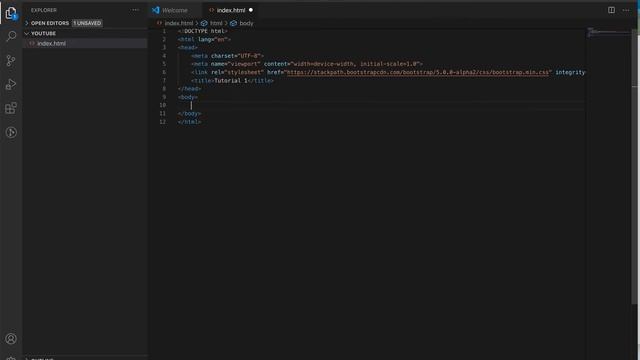
Task: Open the Extensions view
Action: (11, 108)
